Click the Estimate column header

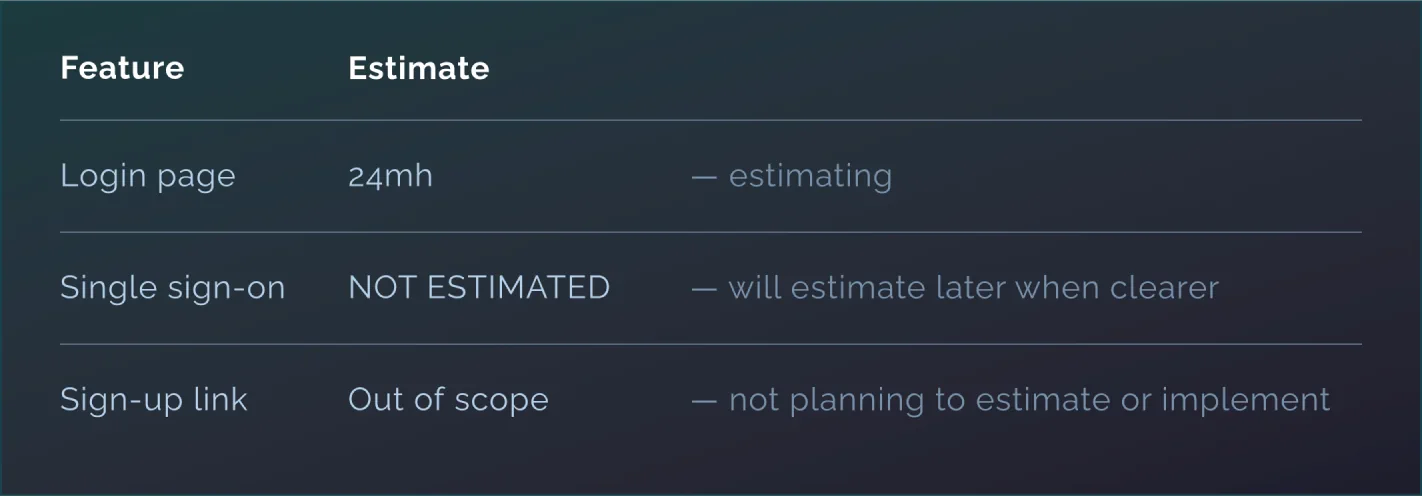click(418, 68)
